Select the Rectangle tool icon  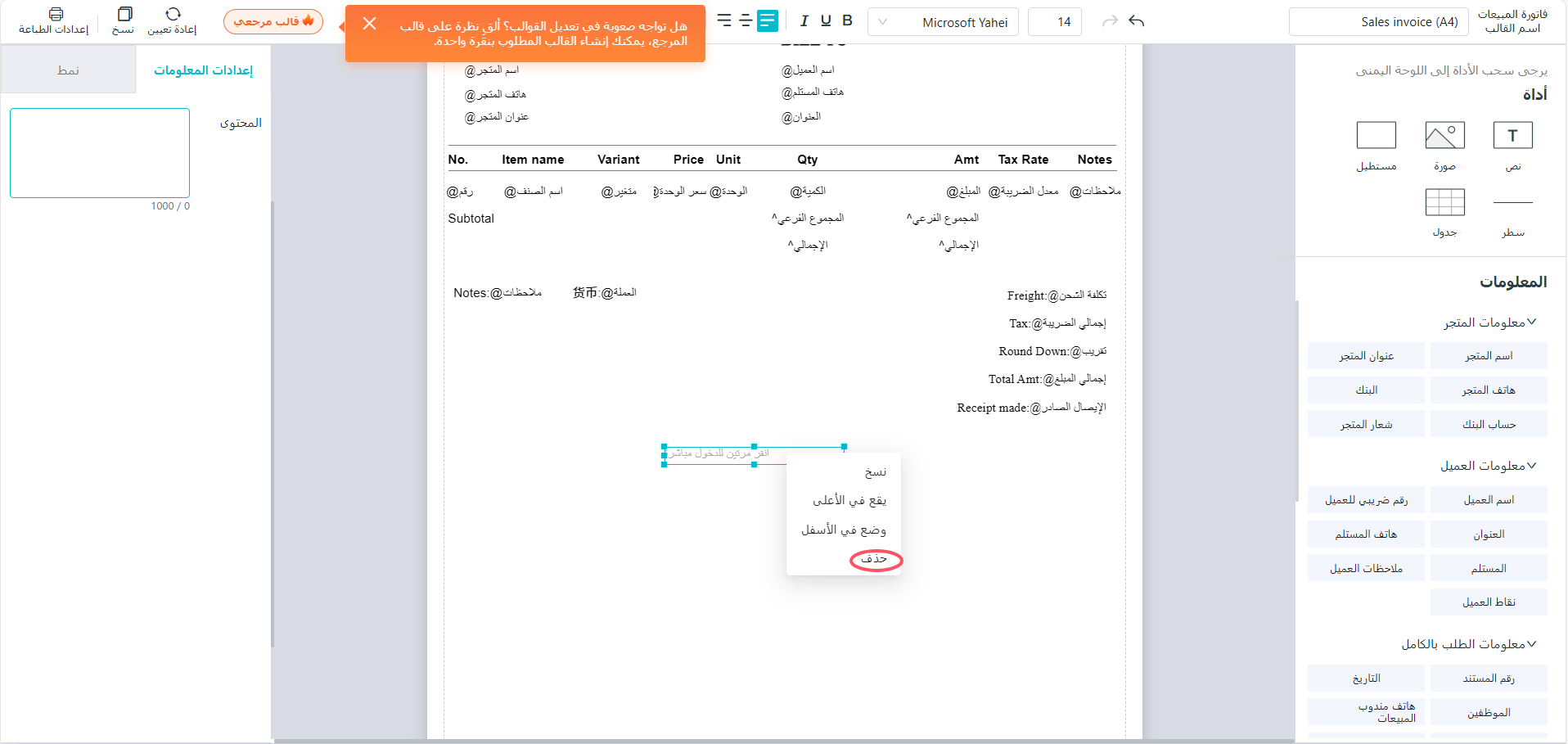click(x=1376, y=135)
